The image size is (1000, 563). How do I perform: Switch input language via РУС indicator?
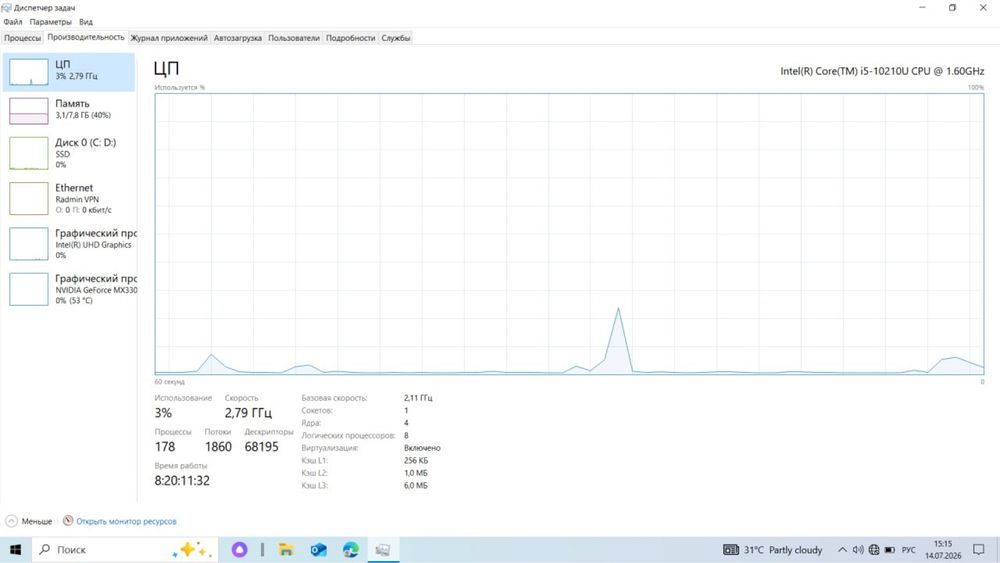click(x=909, y=550)
